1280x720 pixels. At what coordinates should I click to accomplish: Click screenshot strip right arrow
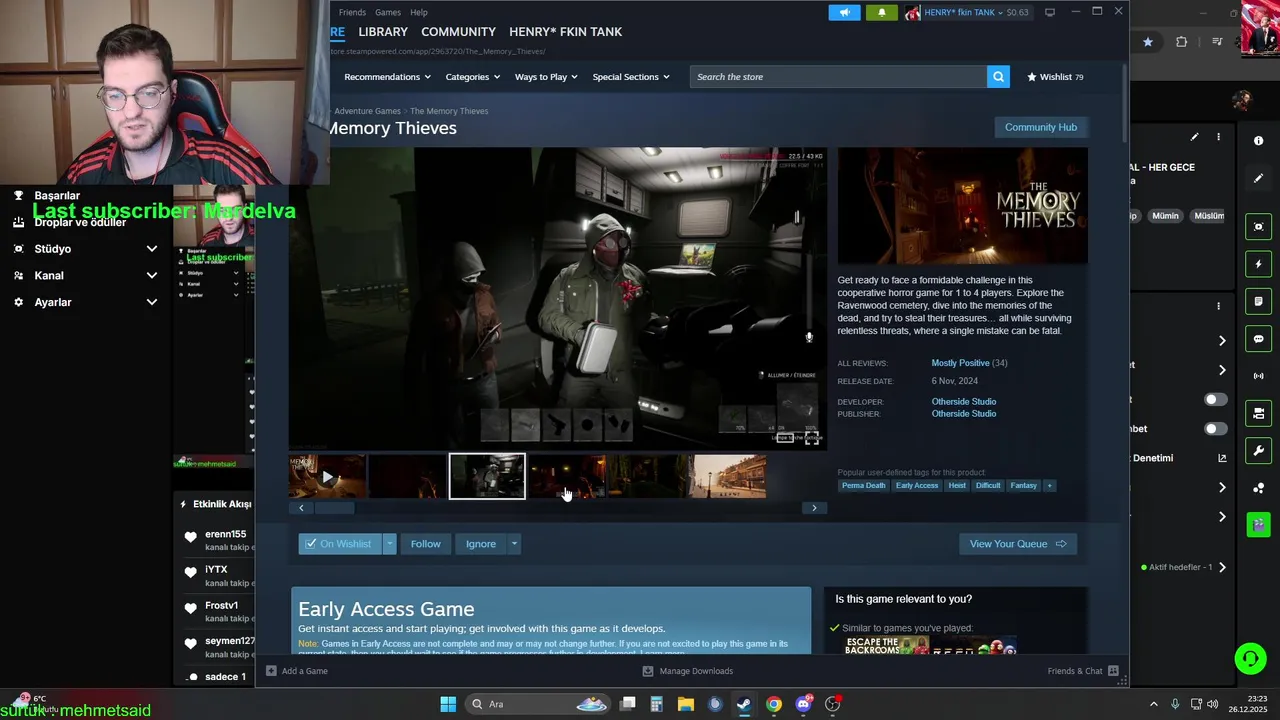814,508
